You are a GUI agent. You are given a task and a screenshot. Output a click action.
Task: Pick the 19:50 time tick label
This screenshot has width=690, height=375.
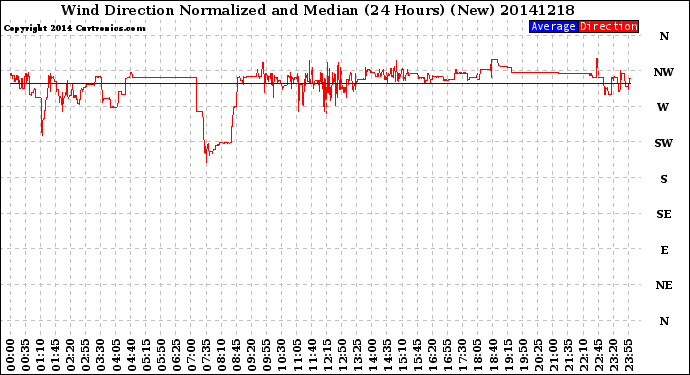(523, 355)
